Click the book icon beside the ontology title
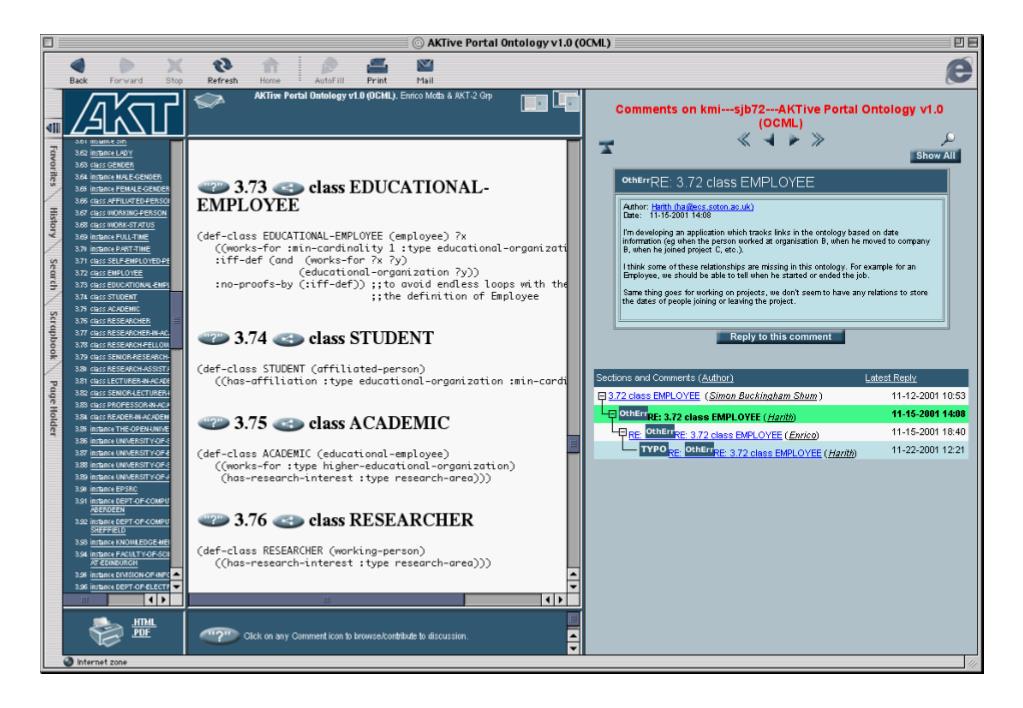Screen dimensions: 1023x708 tap(209, 101)
